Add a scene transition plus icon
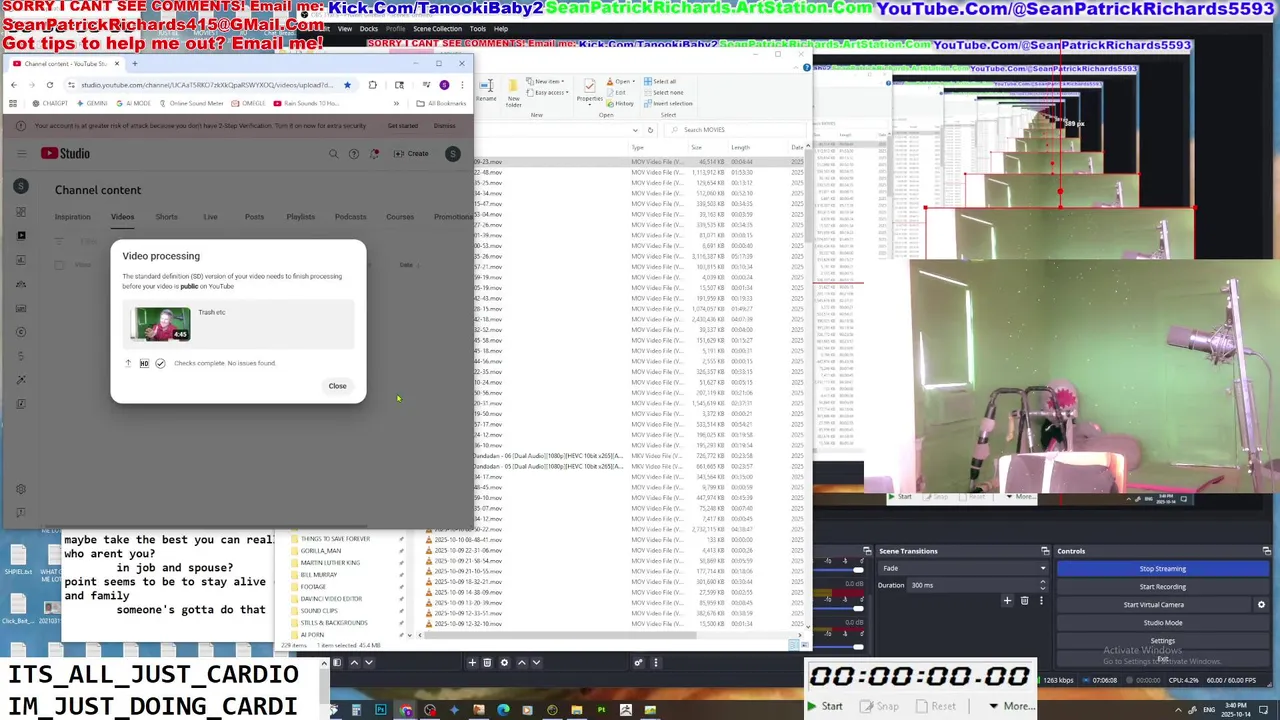 pos(1007,600)
